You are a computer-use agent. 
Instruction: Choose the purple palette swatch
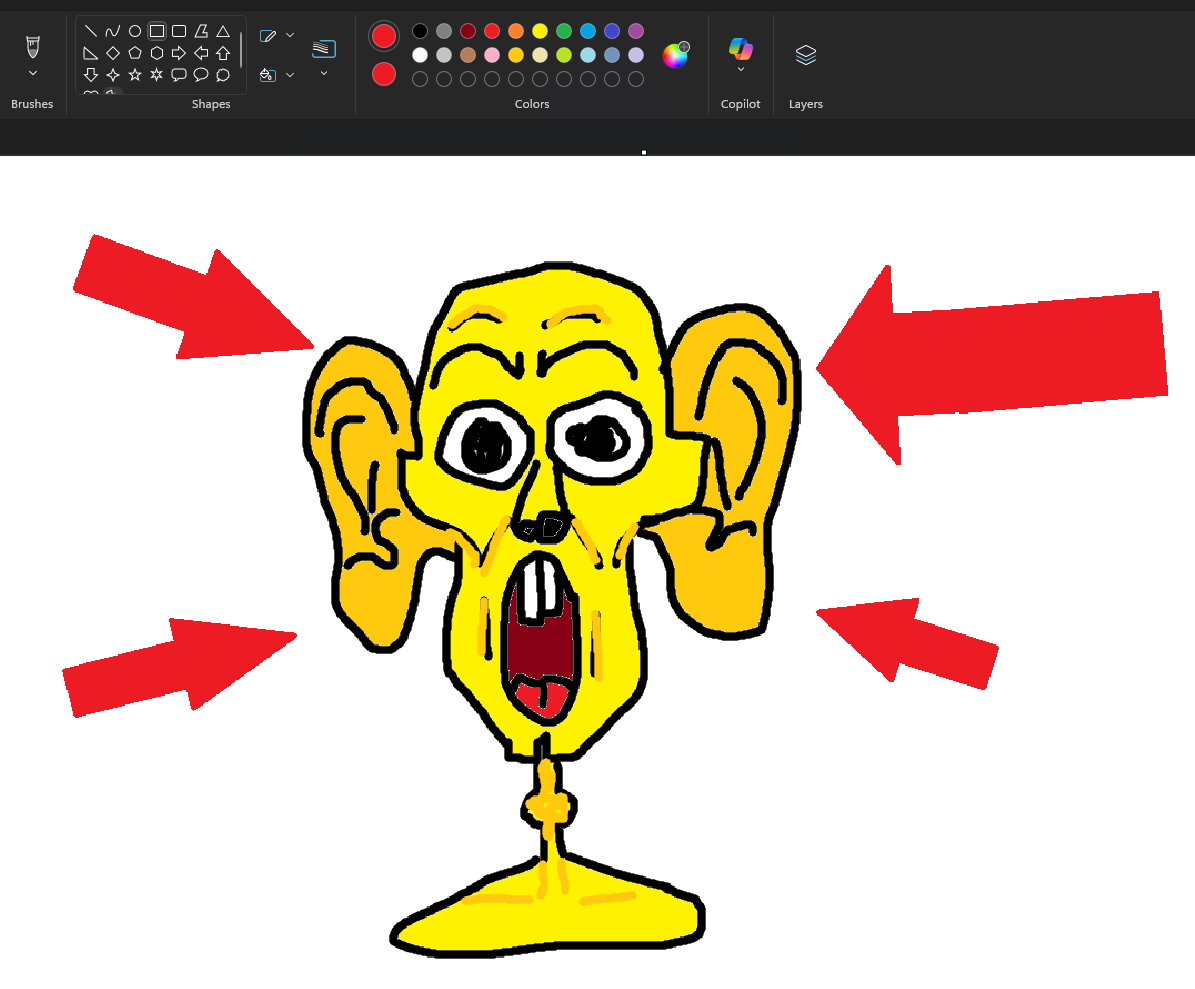coord(636,31)
